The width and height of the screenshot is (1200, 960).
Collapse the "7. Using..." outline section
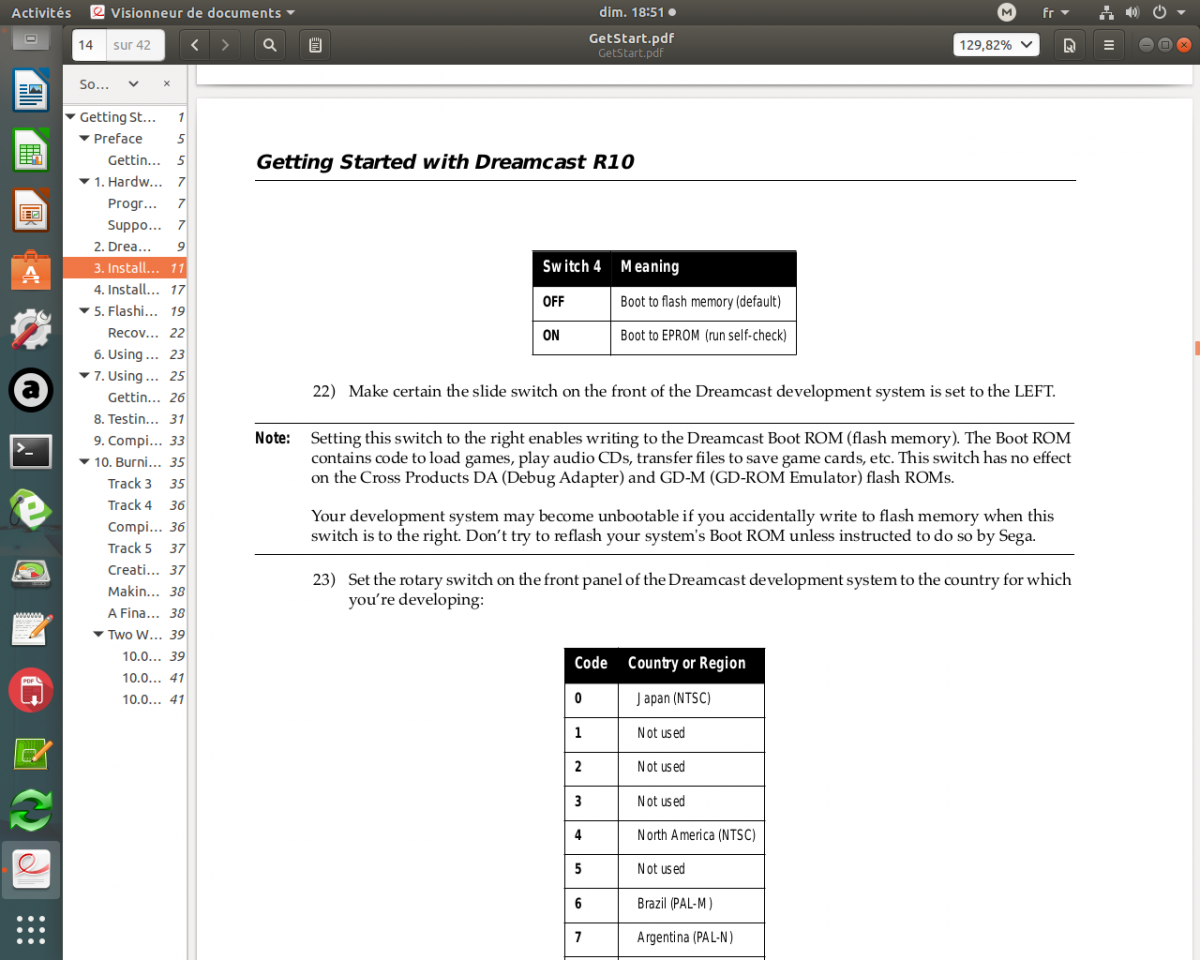coord(84,376)
